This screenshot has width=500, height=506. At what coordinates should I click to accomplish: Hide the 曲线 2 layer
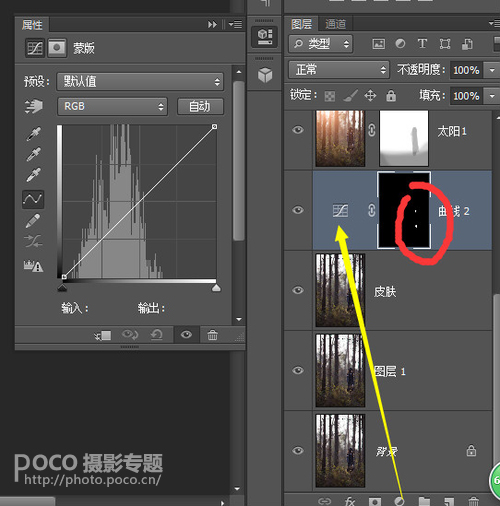tap(298, 210)
